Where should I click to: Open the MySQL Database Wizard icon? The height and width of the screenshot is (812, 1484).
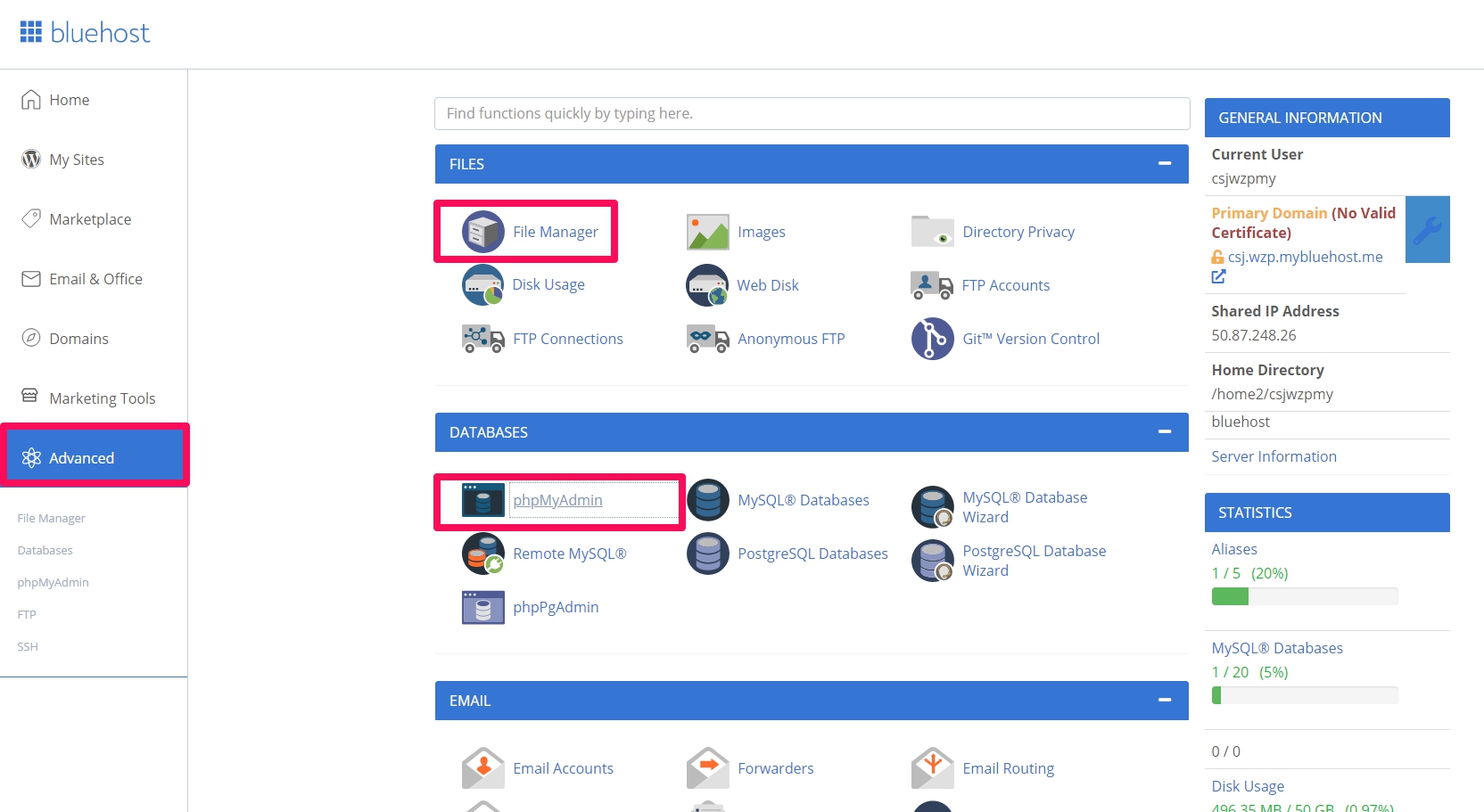[933, 507]
